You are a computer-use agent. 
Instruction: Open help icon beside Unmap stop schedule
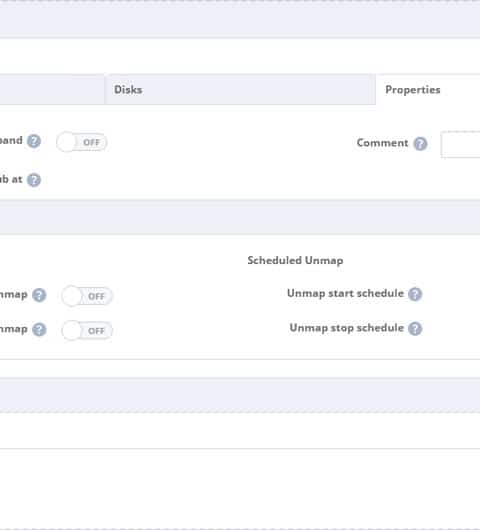pyautogui.click(x=415, y=329)
